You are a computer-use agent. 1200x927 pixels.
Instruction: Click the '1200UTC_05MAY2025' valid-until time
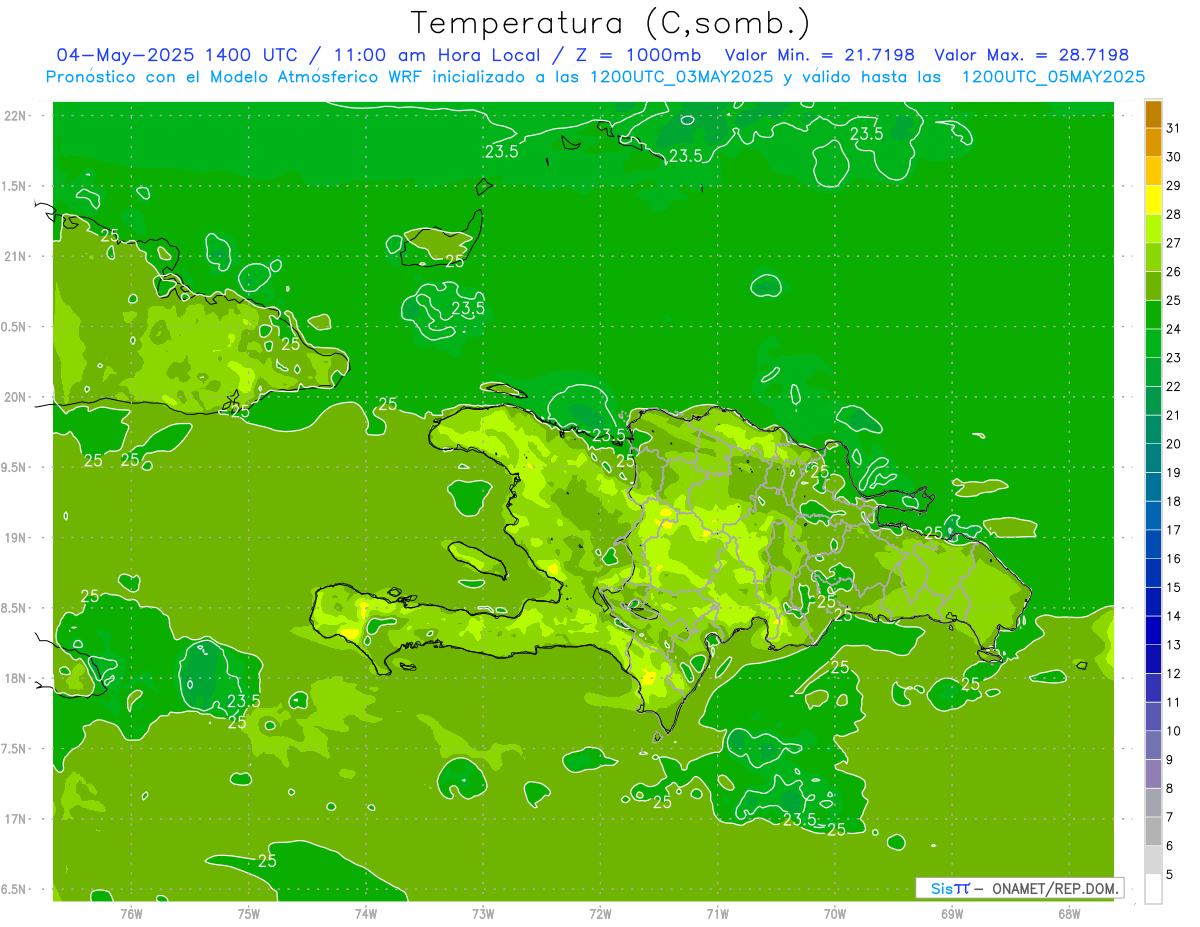1053,77
